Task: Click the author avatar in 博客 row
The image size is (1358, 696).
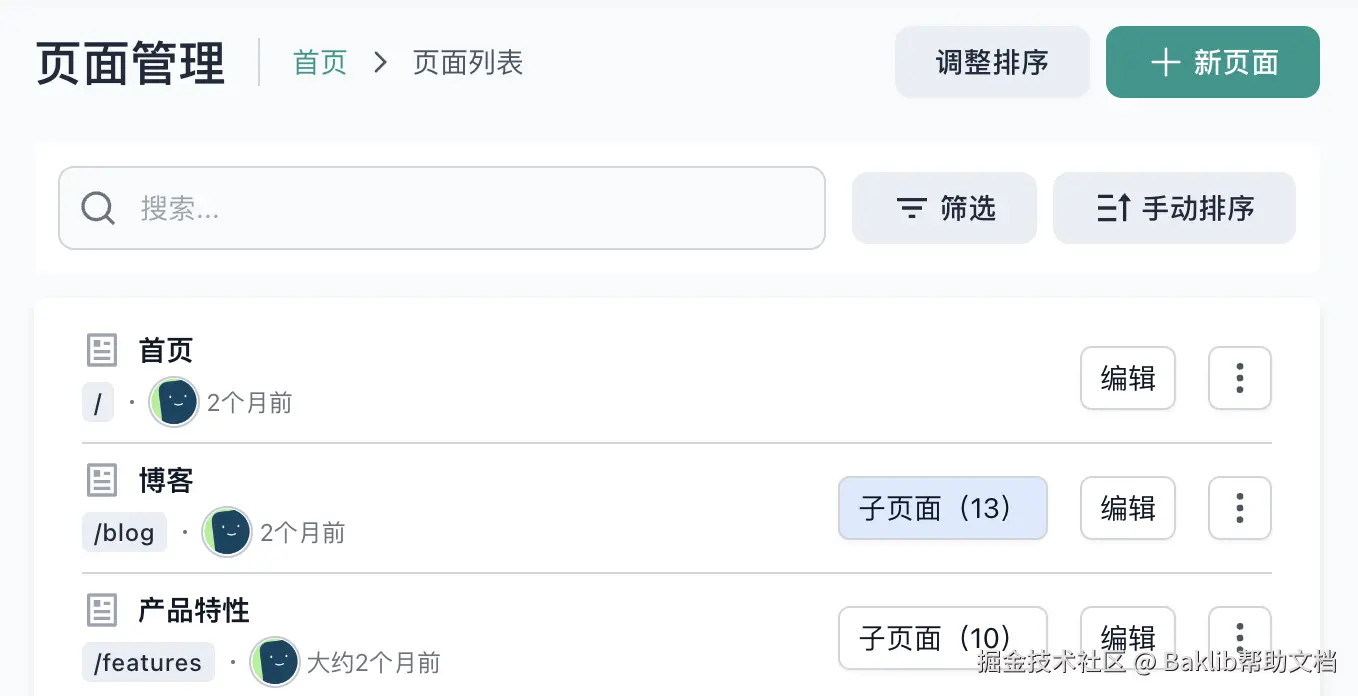Action: [227, 532]
